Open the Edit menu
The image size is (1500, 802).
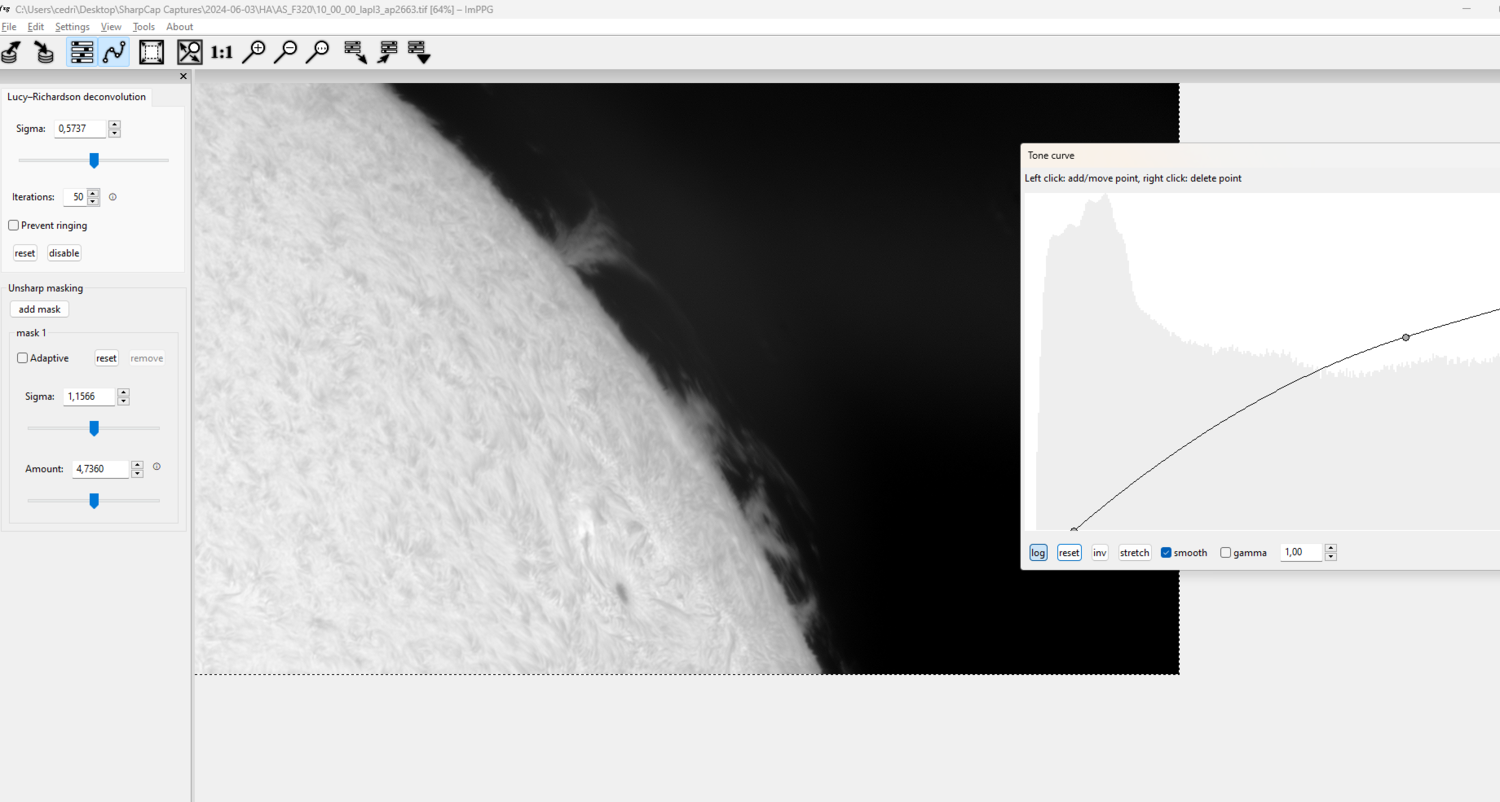pyautogui.click(x=36, y=27)
